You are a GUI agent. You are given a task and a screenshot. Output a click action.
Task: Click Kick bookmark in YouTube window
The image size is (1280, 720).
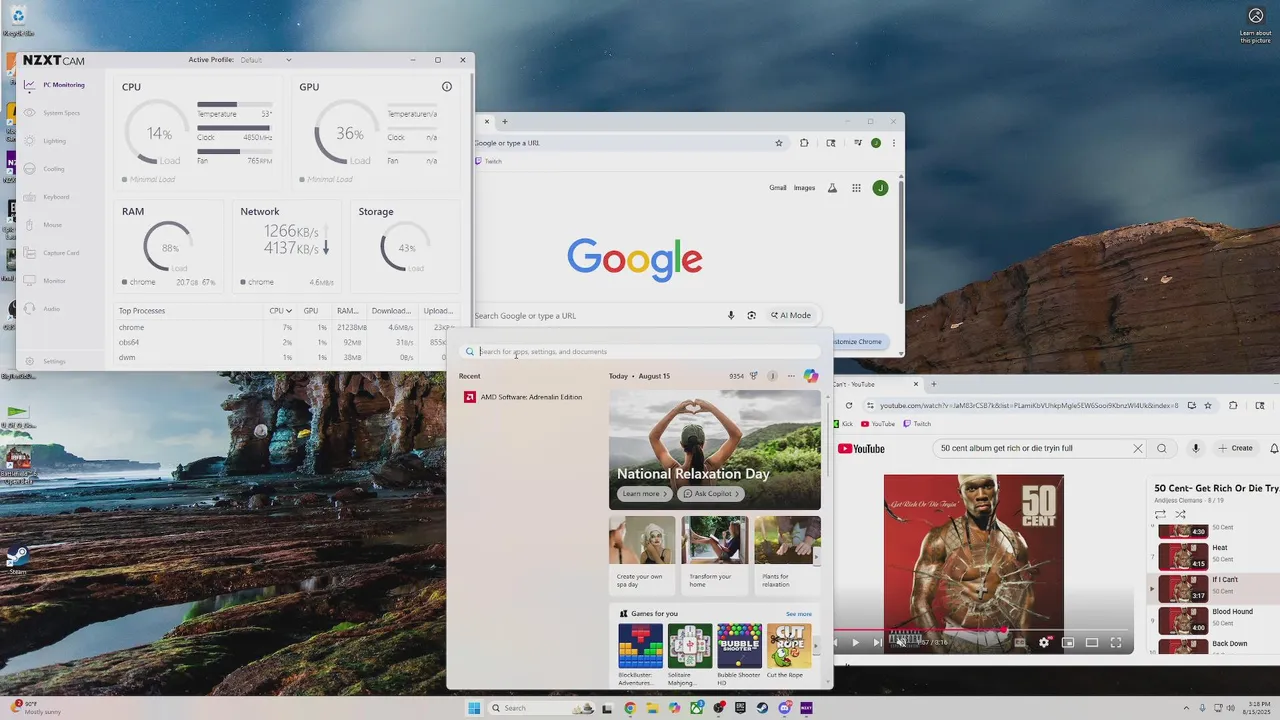(843, 424)
